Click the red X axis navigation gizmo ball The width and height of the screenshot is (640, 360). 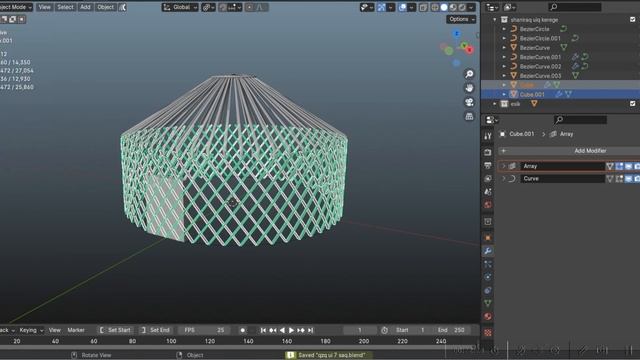click(x=470, y=50)
